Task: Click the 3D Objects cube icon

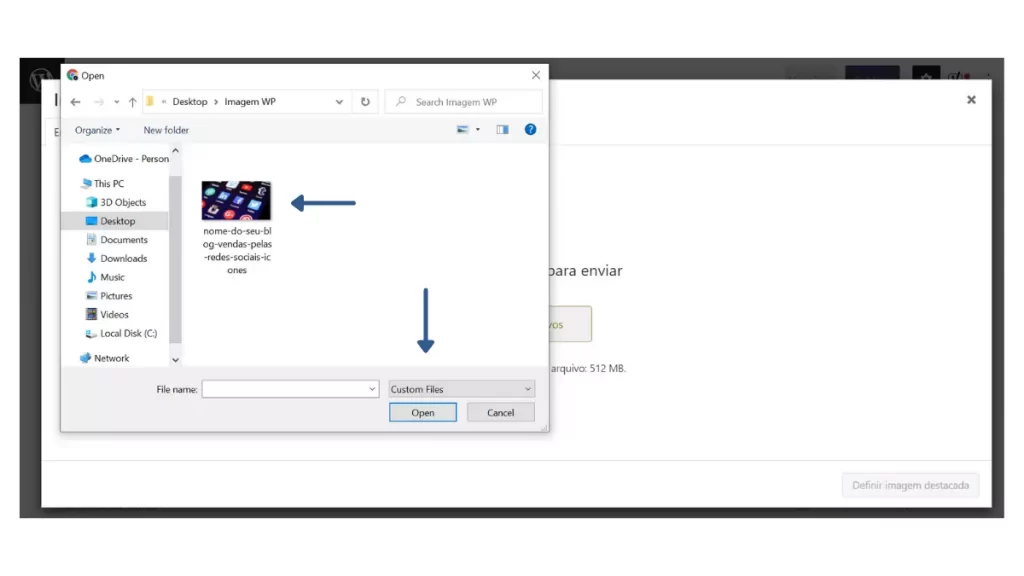Action: tap(91, 202)
